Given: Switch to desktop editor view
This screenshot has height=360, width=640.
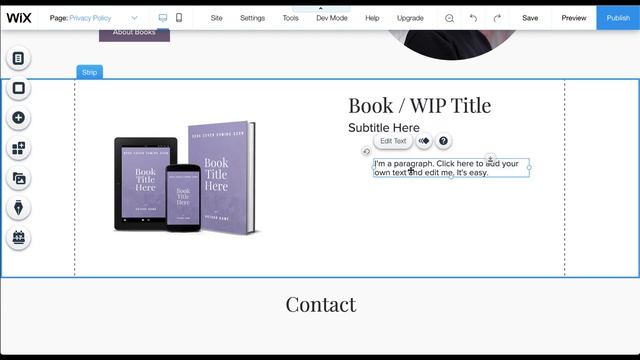Looking at the screenshot, I should pyautogui.click(x=163, y=18).
